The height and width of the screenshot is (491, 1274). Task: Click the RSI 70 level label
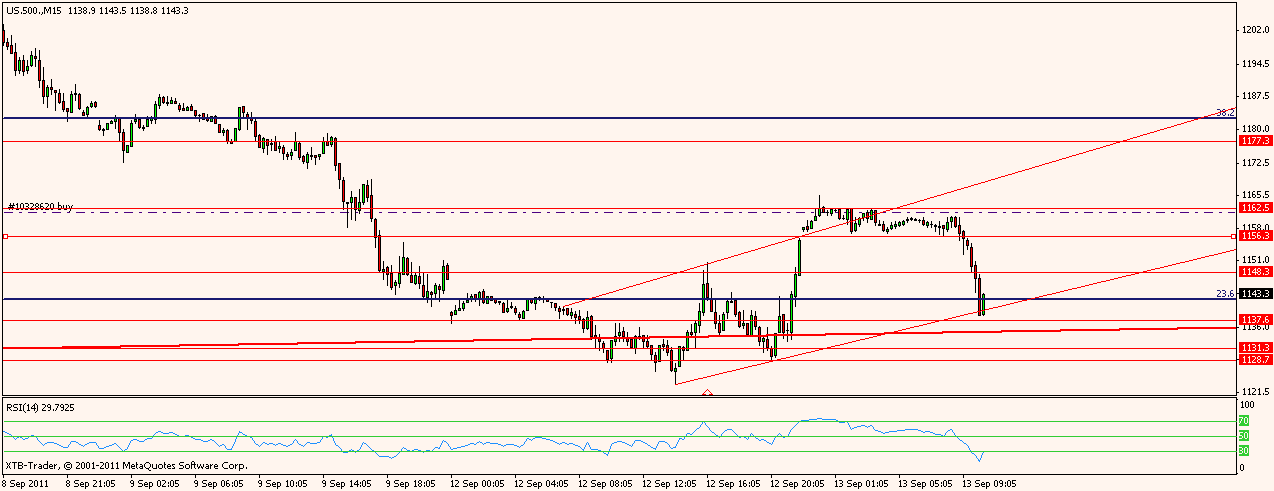point(1244,422)
